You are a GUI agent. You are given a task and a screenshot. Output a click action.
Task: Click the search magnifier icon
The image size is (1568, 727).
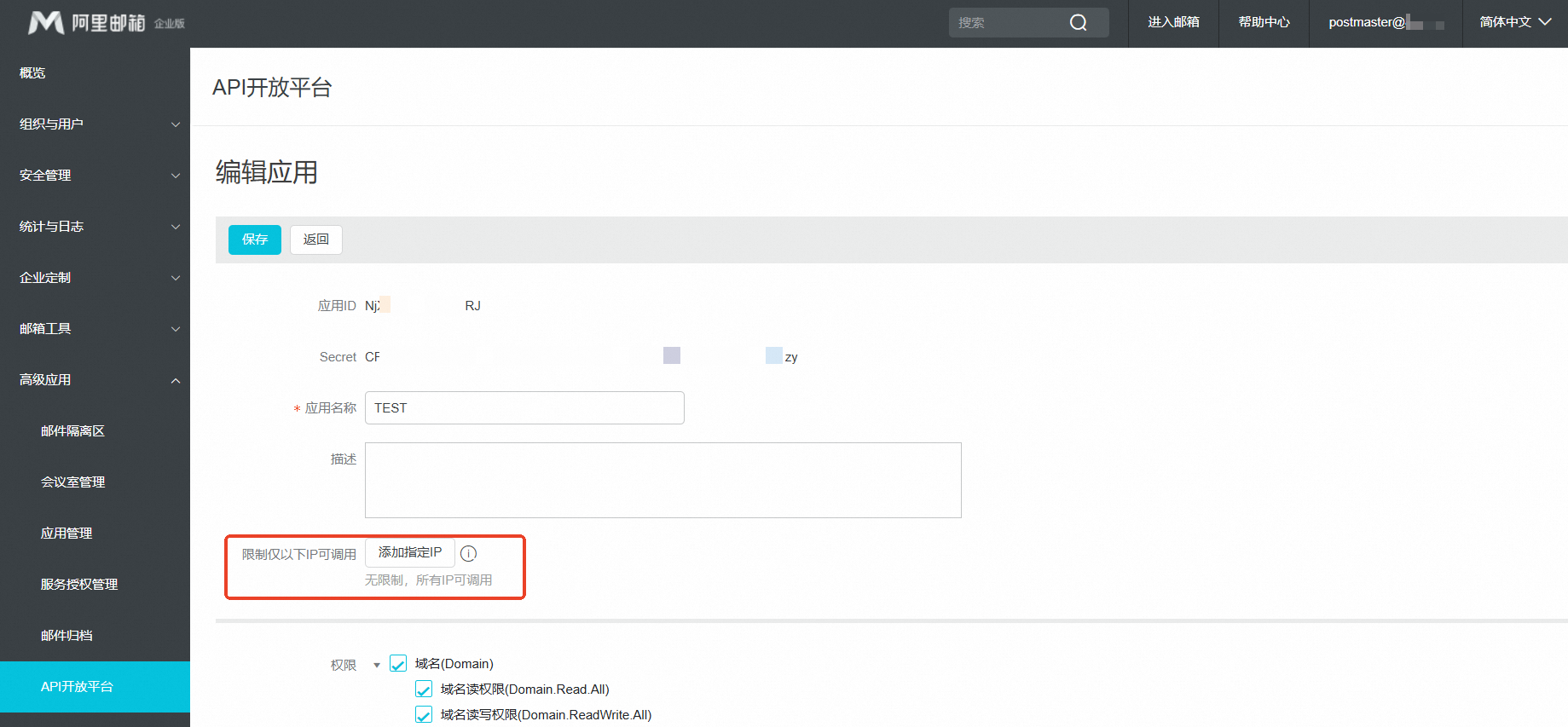coord(1078,23)
